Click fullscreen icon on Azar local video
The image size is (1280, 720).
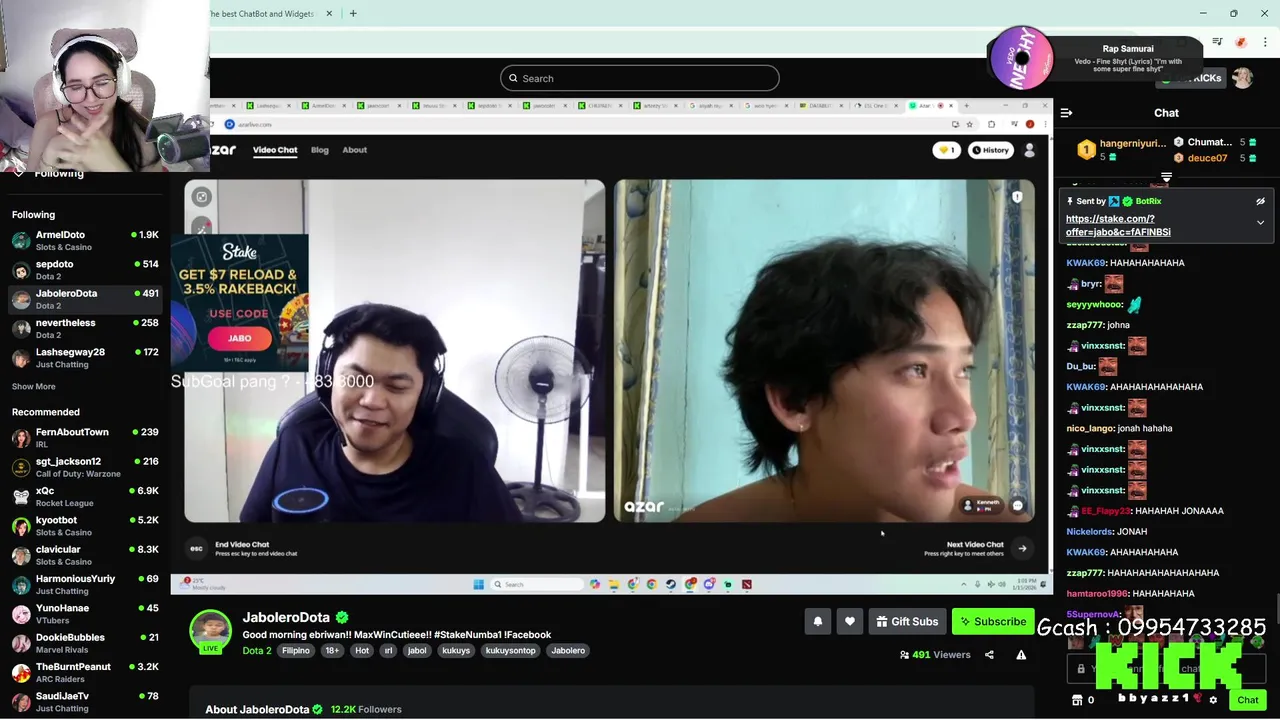point(202,197)
